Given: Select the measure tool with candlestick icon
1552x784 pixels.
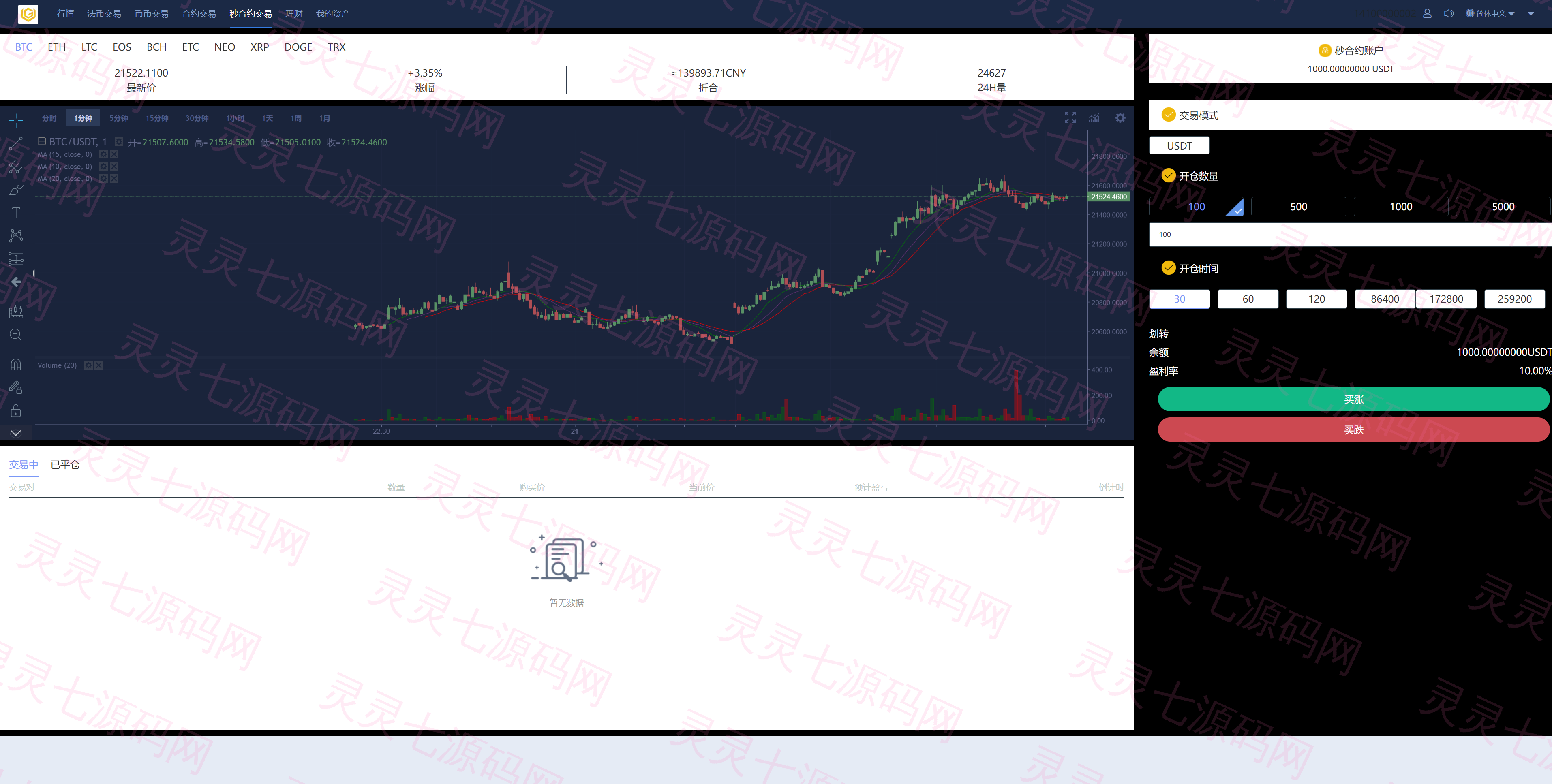Looking at the screenshot, I should 16,311.
